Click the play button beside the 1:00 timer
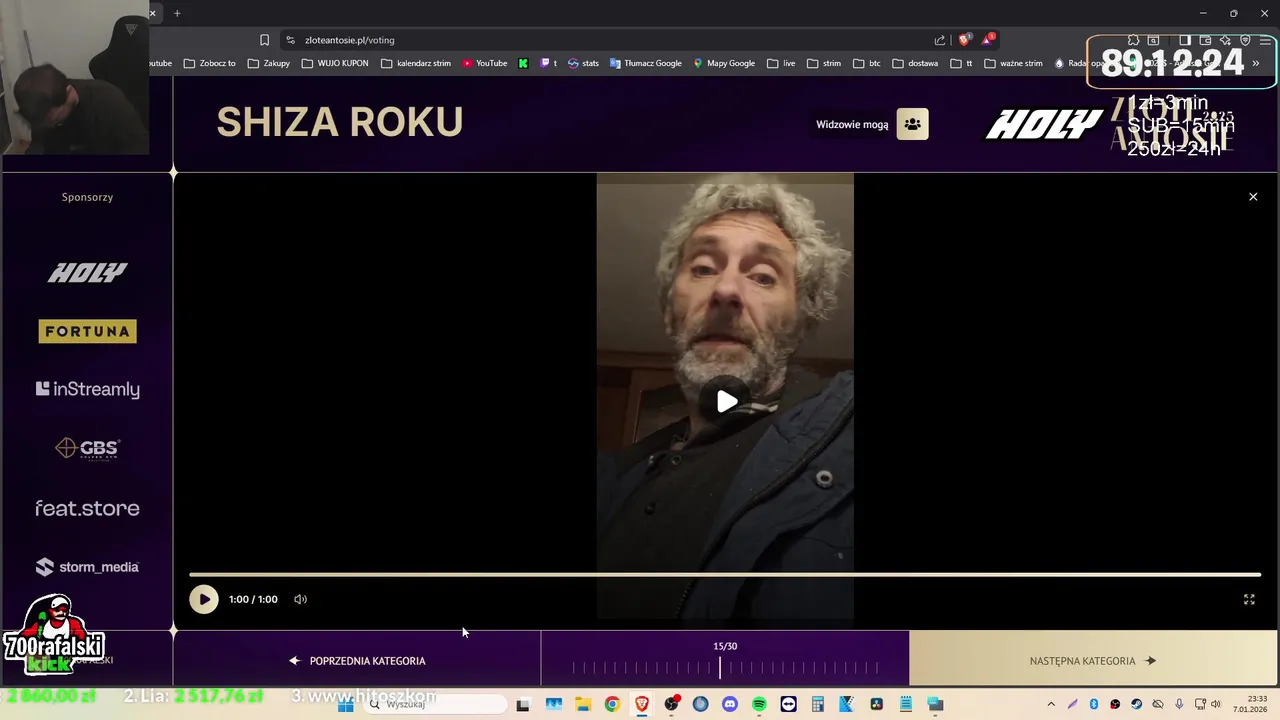 (x=204, y=599)
